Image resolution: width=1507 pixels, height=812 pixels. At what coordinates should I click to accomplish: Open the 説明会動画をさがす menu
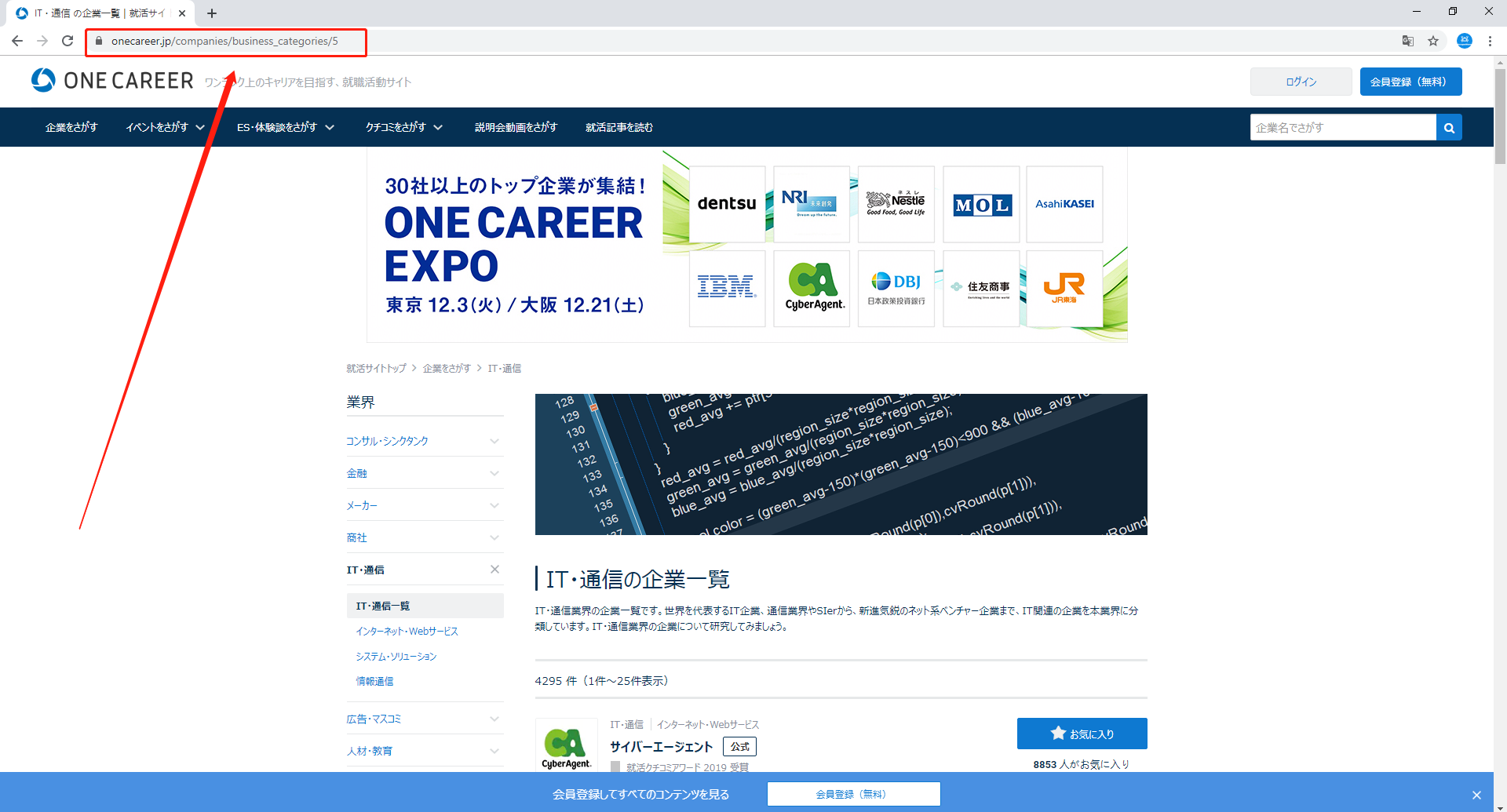point(516,127)
